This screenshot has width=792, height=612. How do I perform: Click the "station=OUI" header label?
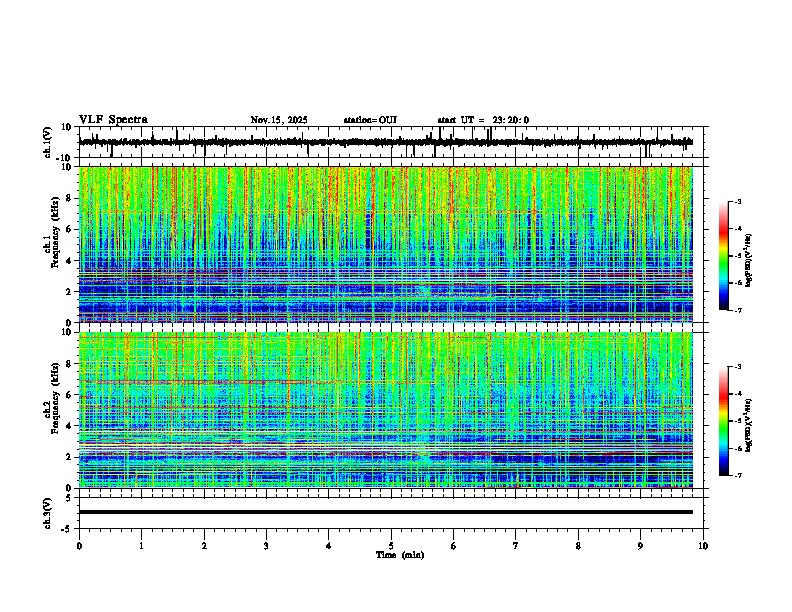pos(370,120)
